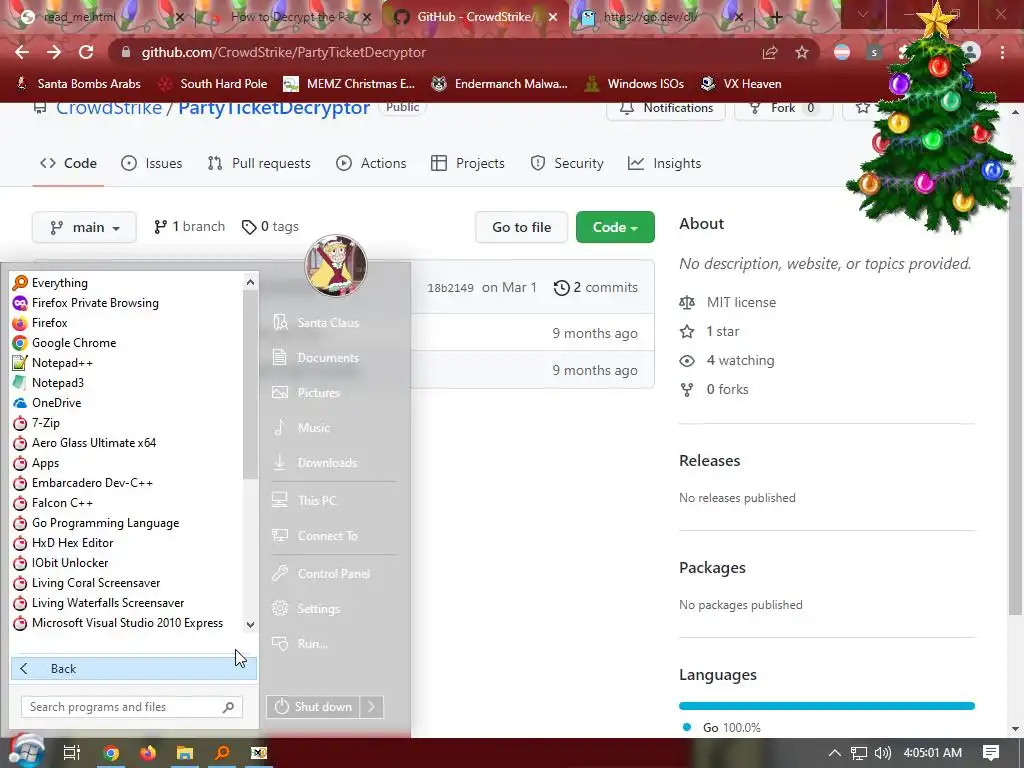Go back in browser history

22,52
